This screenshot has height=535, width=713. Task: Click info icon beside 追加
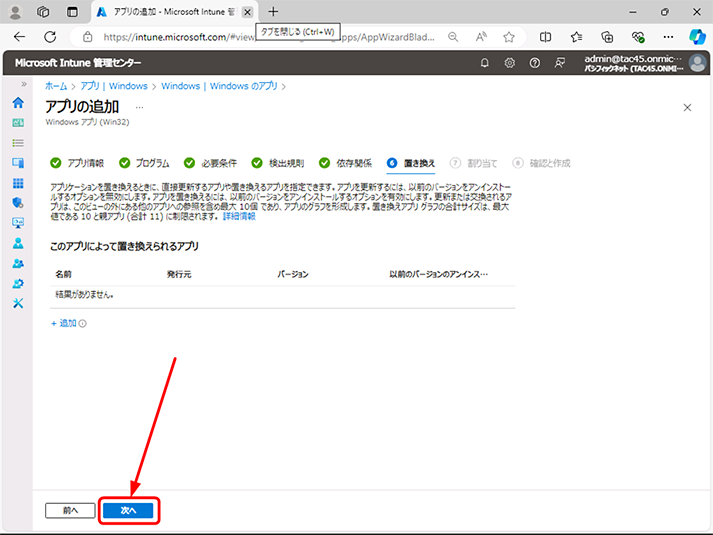click(82, 324)
